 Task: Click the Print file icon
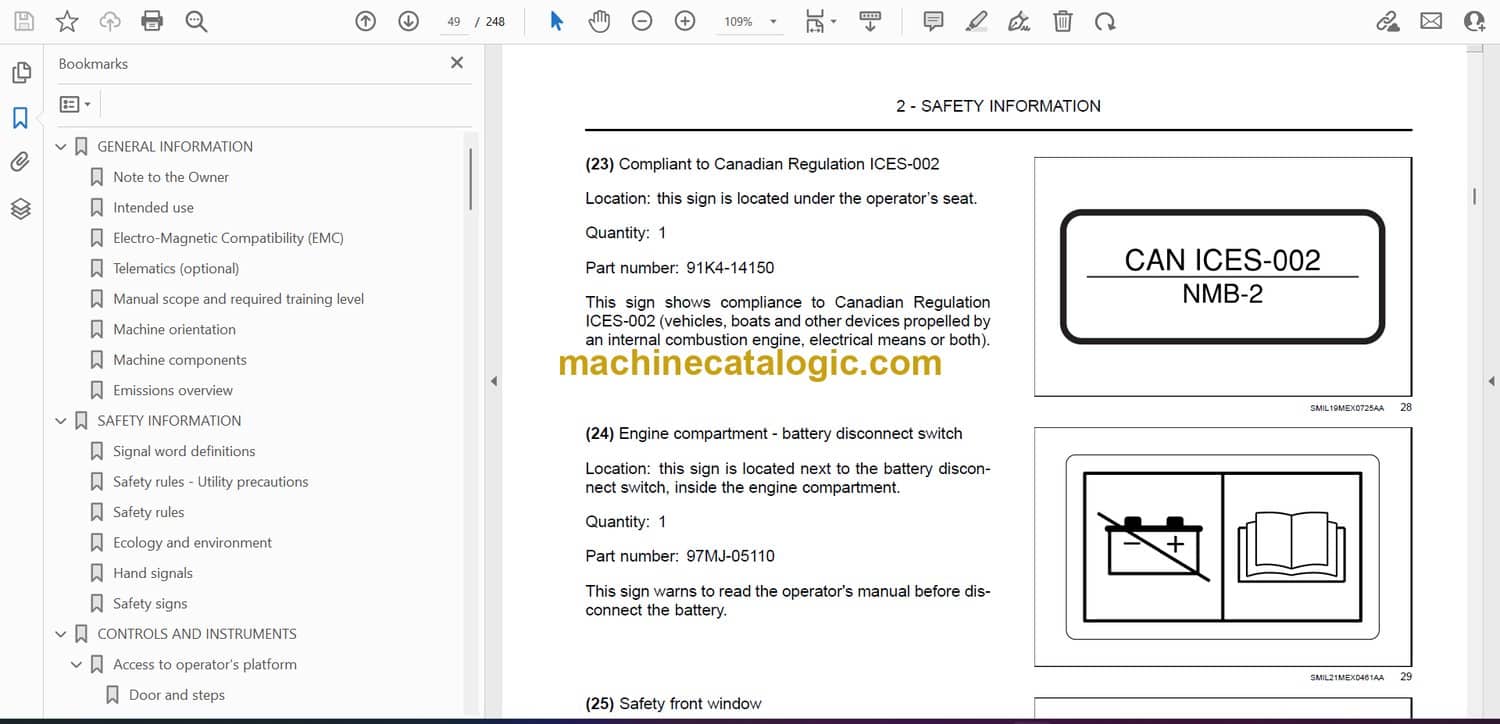[152, 21]
